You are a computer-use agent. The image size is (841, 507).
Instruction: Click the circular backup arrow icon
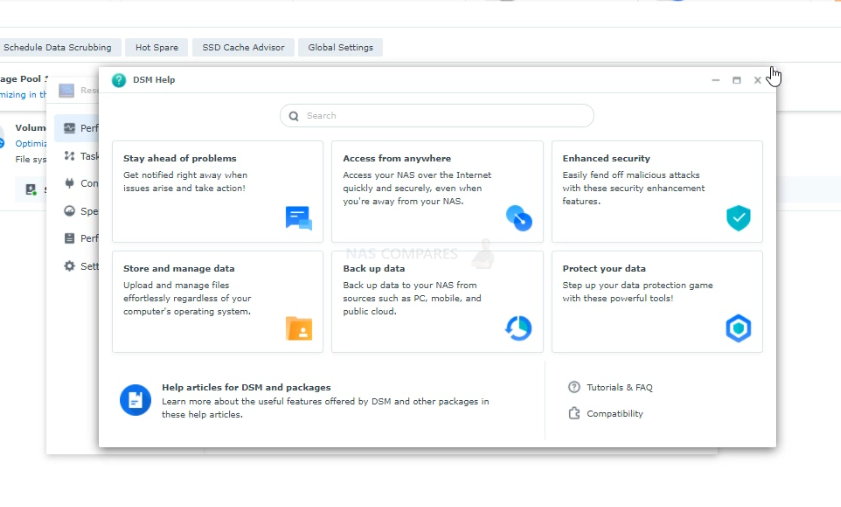tap(519, 328)
